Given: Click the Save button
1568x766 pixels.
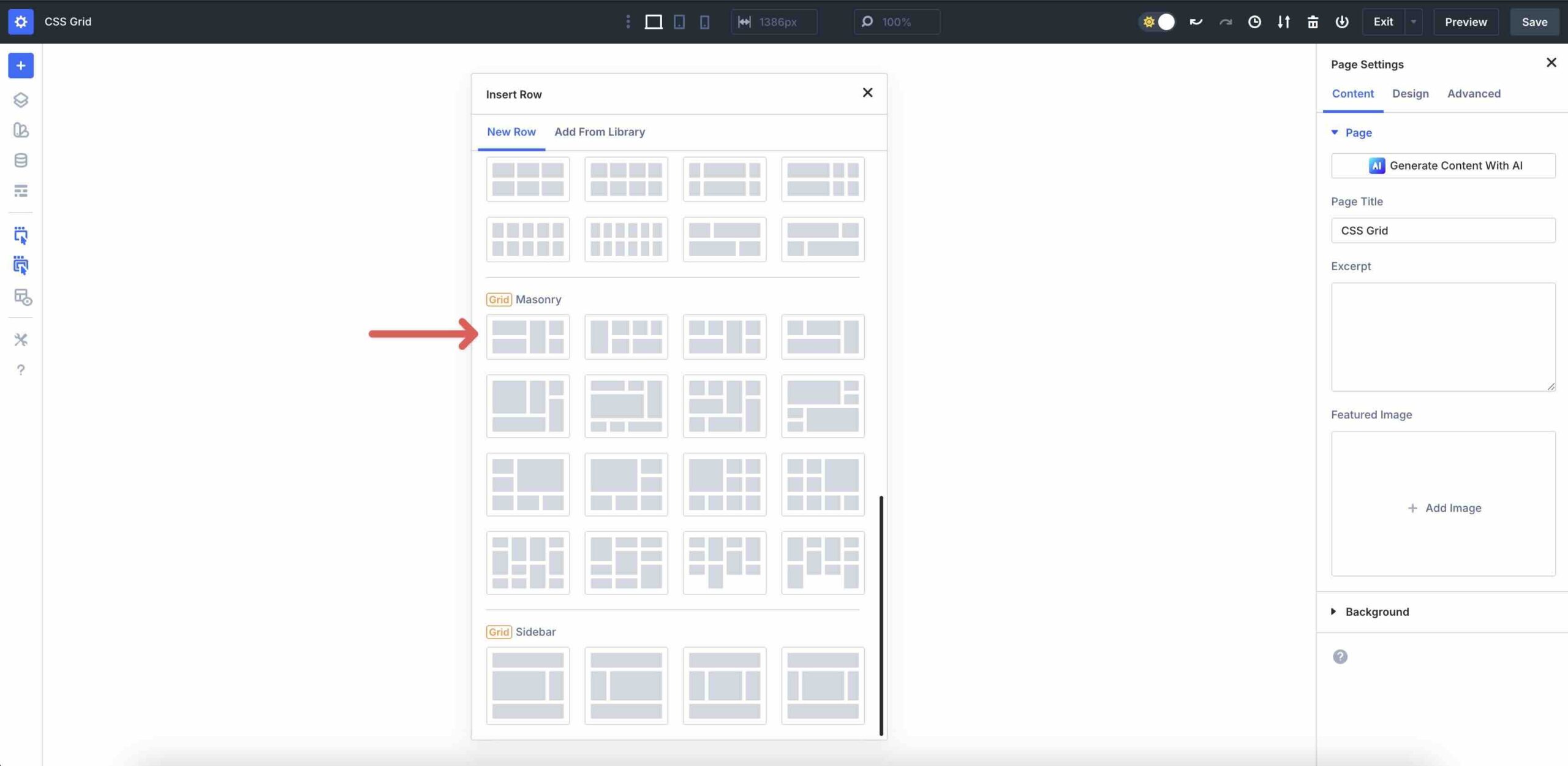Looking at the screenshot, I should 1534,21.
